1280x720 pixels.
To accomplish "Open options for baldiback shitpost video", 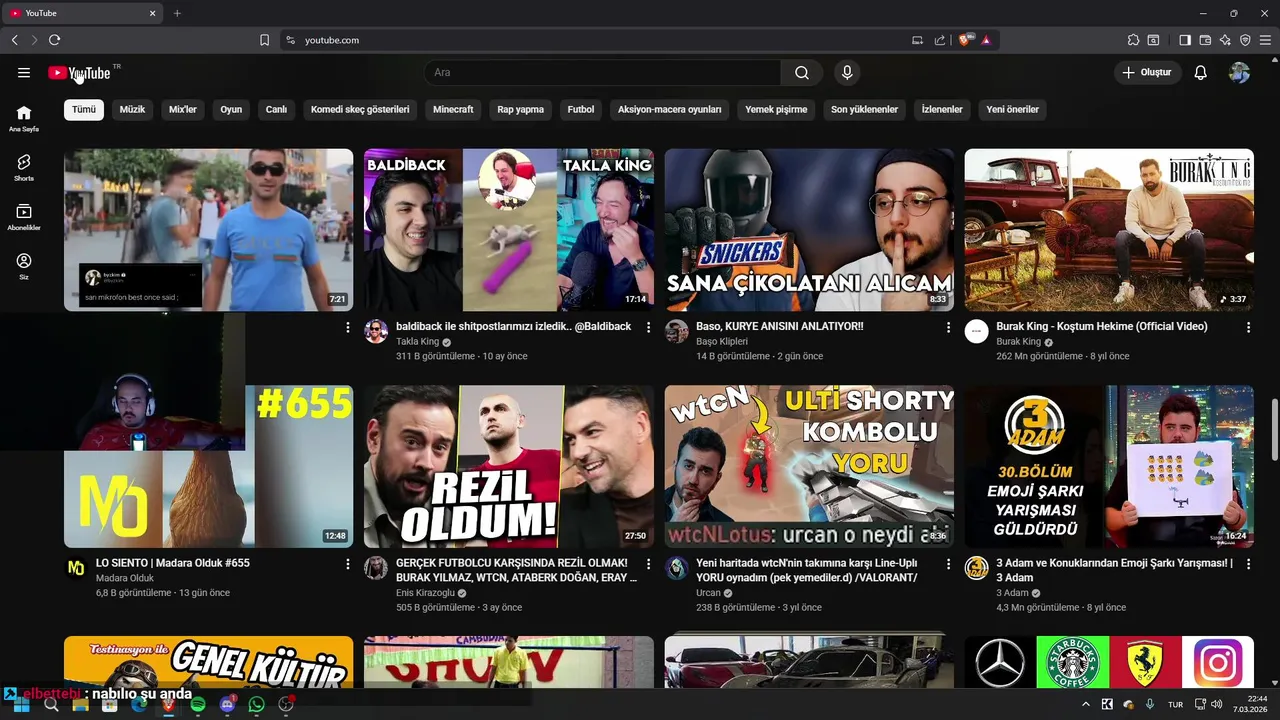I will pos(648,327).
